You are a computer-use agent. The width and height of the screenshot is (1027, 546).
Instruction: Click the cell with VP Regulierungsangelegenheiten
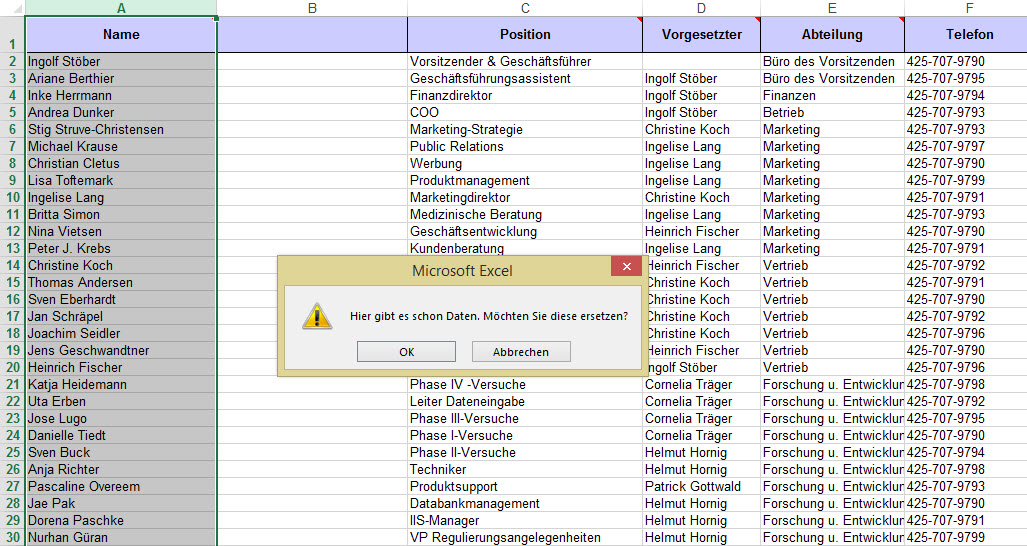pyautogui.click(x=525, y=537)
